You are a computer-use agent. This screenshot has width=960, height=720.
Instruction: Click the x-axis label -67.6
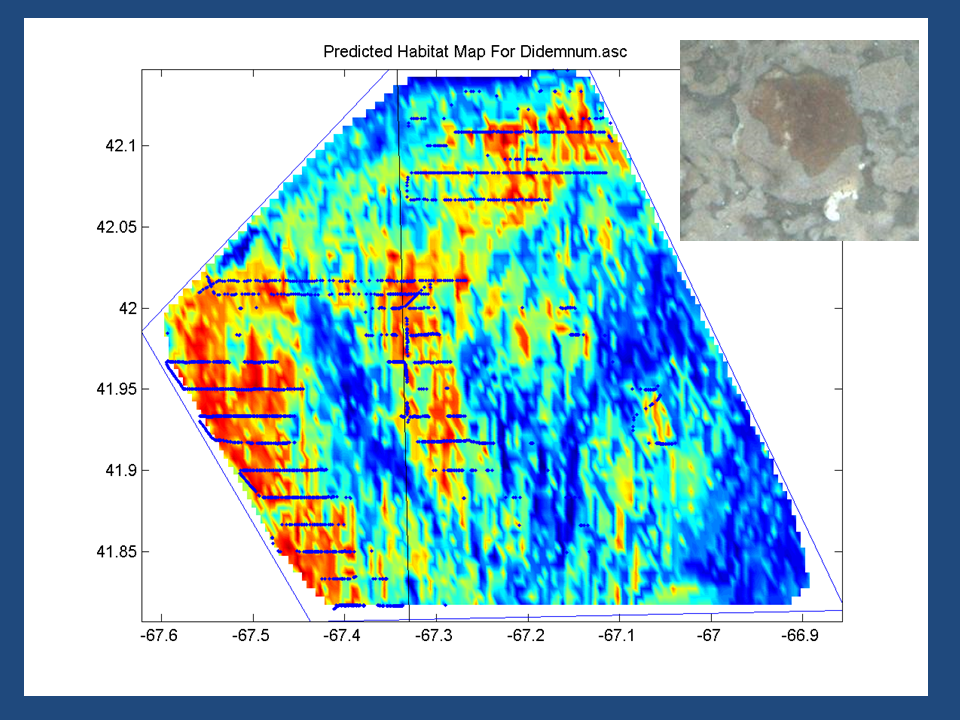159,636
